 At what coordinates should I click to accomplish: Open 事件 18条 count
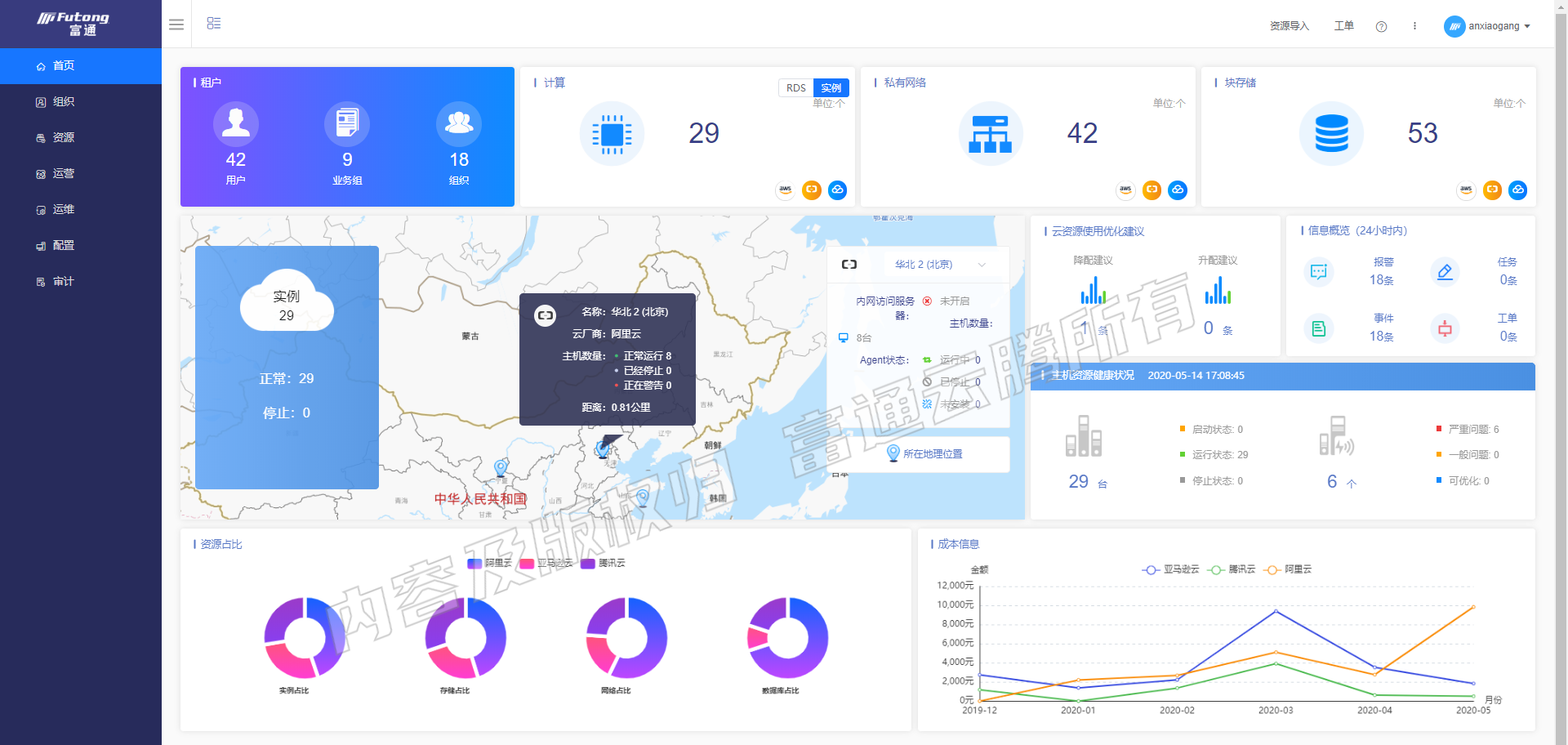click(1382, 337)
